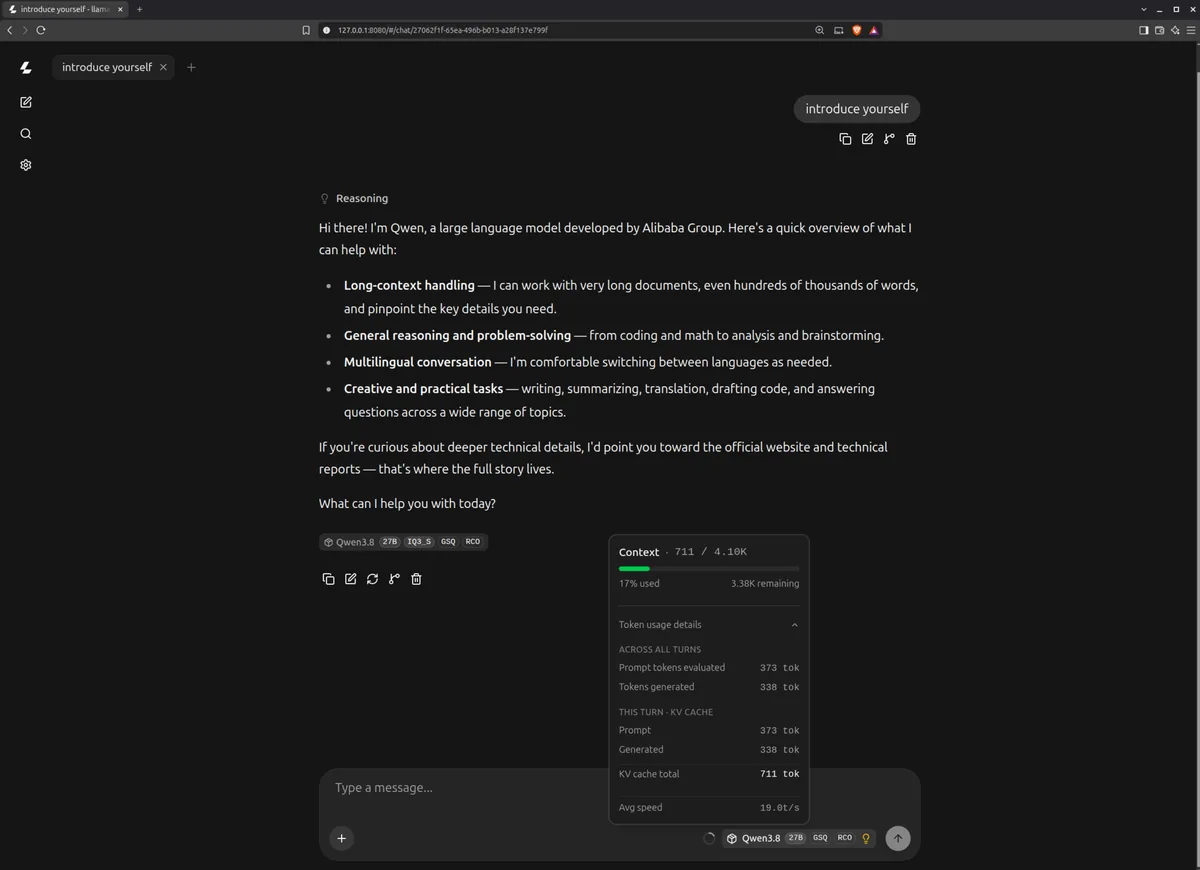1200x870 pixels.
Task: Click the IQ3_S badge under the response
Action: 420,542
